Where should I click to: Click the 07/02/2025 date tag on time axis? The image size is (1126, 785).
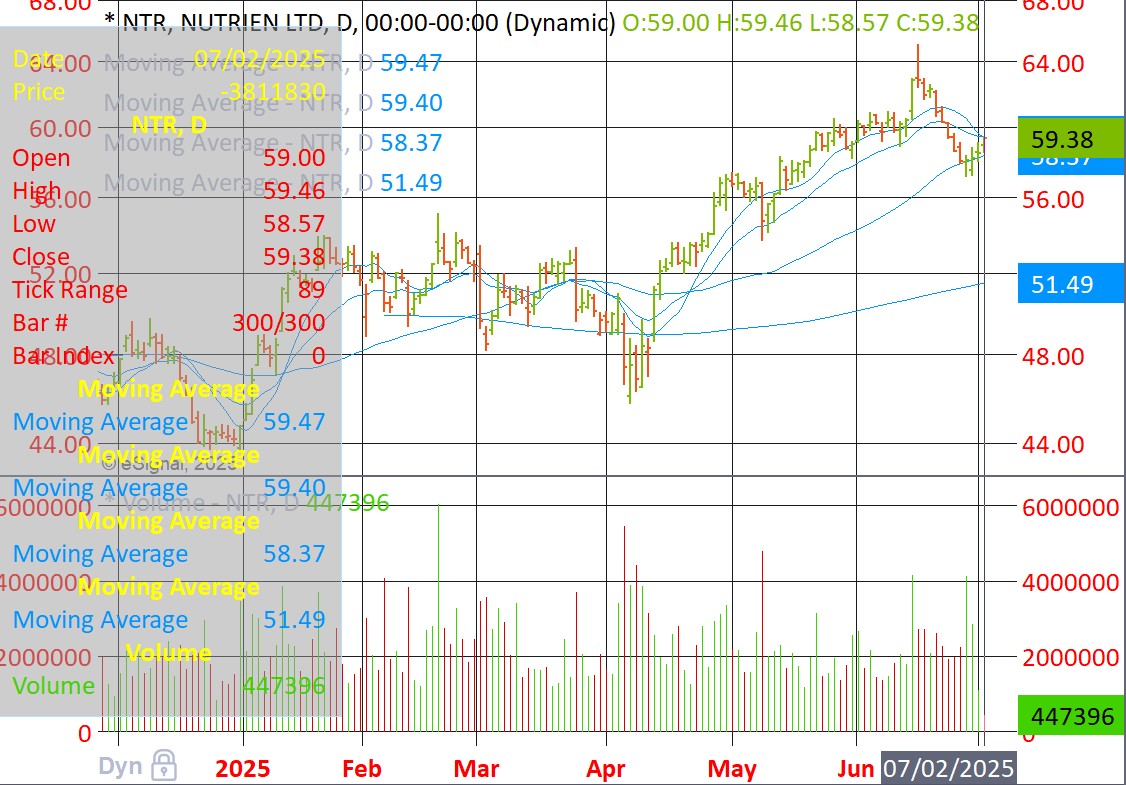(x=948, y=768)
